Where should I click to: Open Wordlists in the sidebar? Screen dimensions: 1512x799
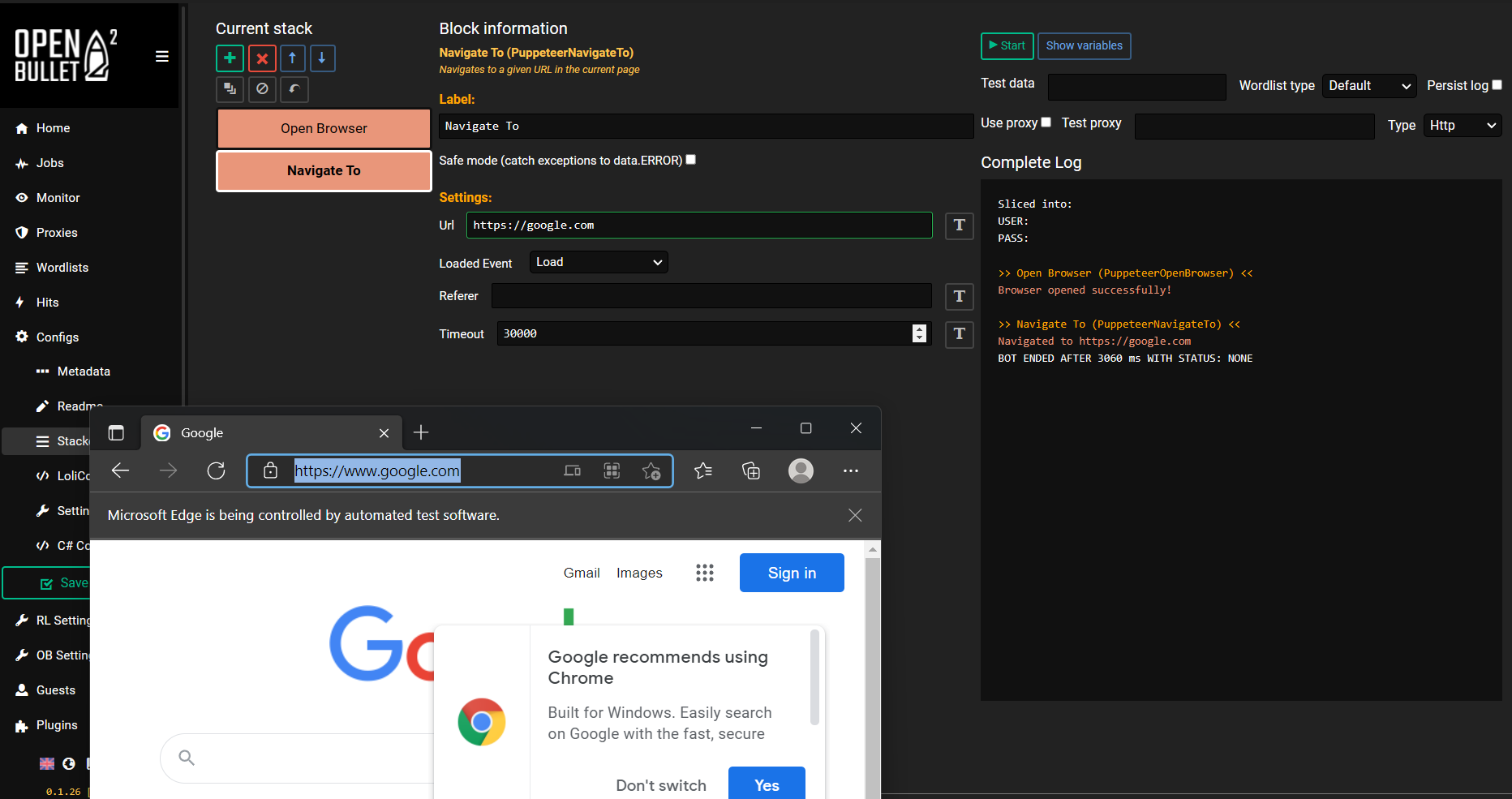tap(62, 268)
